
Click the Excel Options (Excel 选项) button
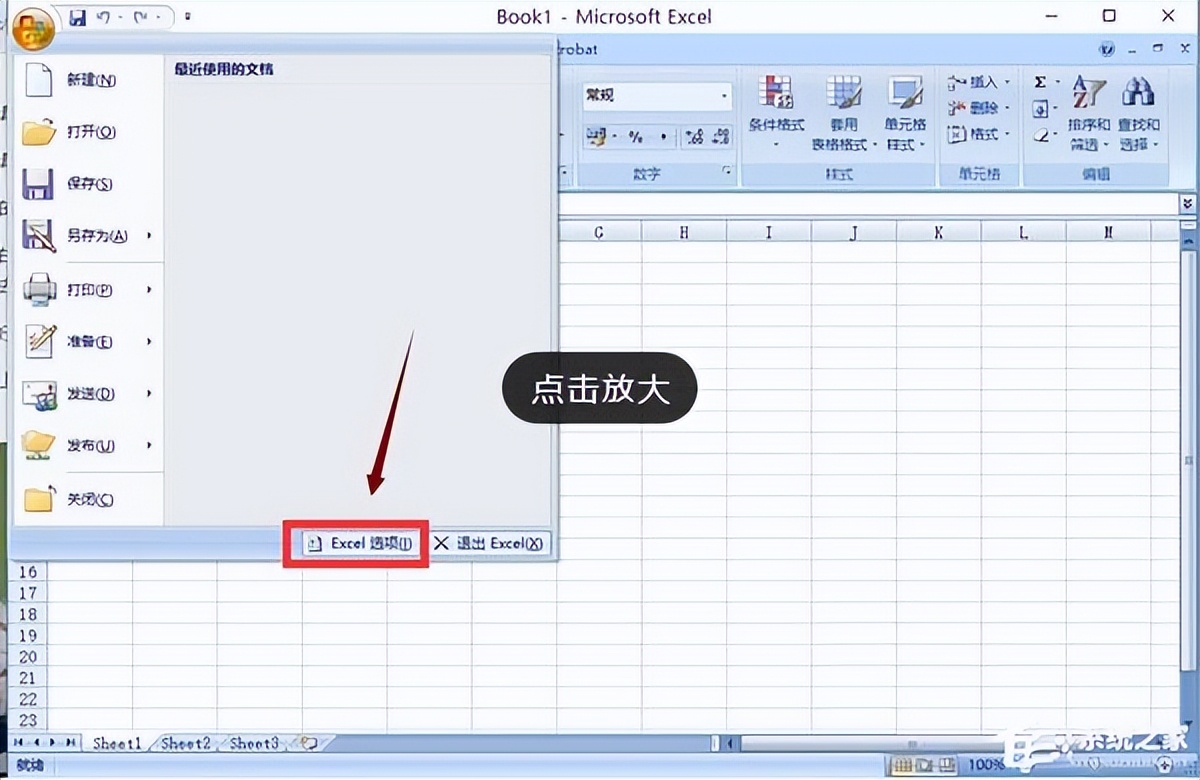(358, 543)
